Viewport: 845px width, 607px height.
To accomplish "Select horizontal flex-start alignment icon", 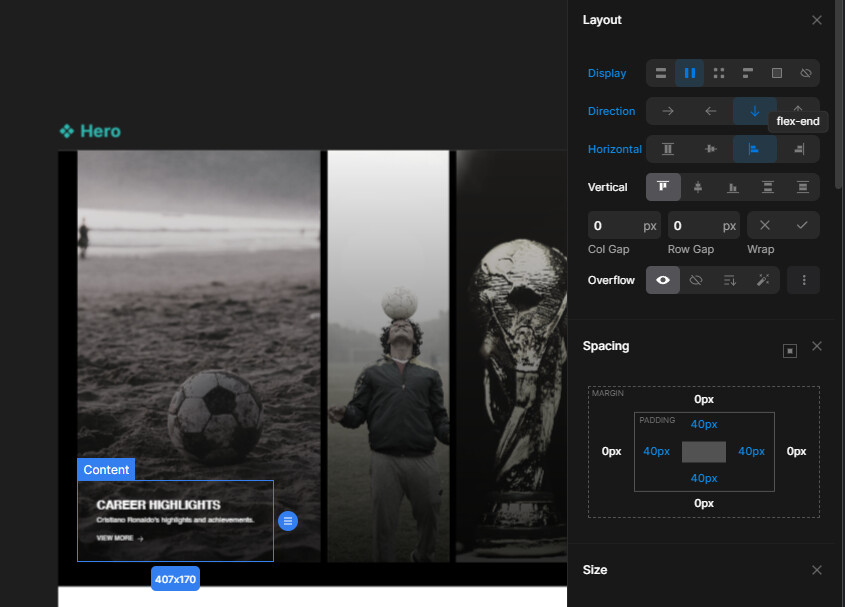I will [x=754, y=149].
